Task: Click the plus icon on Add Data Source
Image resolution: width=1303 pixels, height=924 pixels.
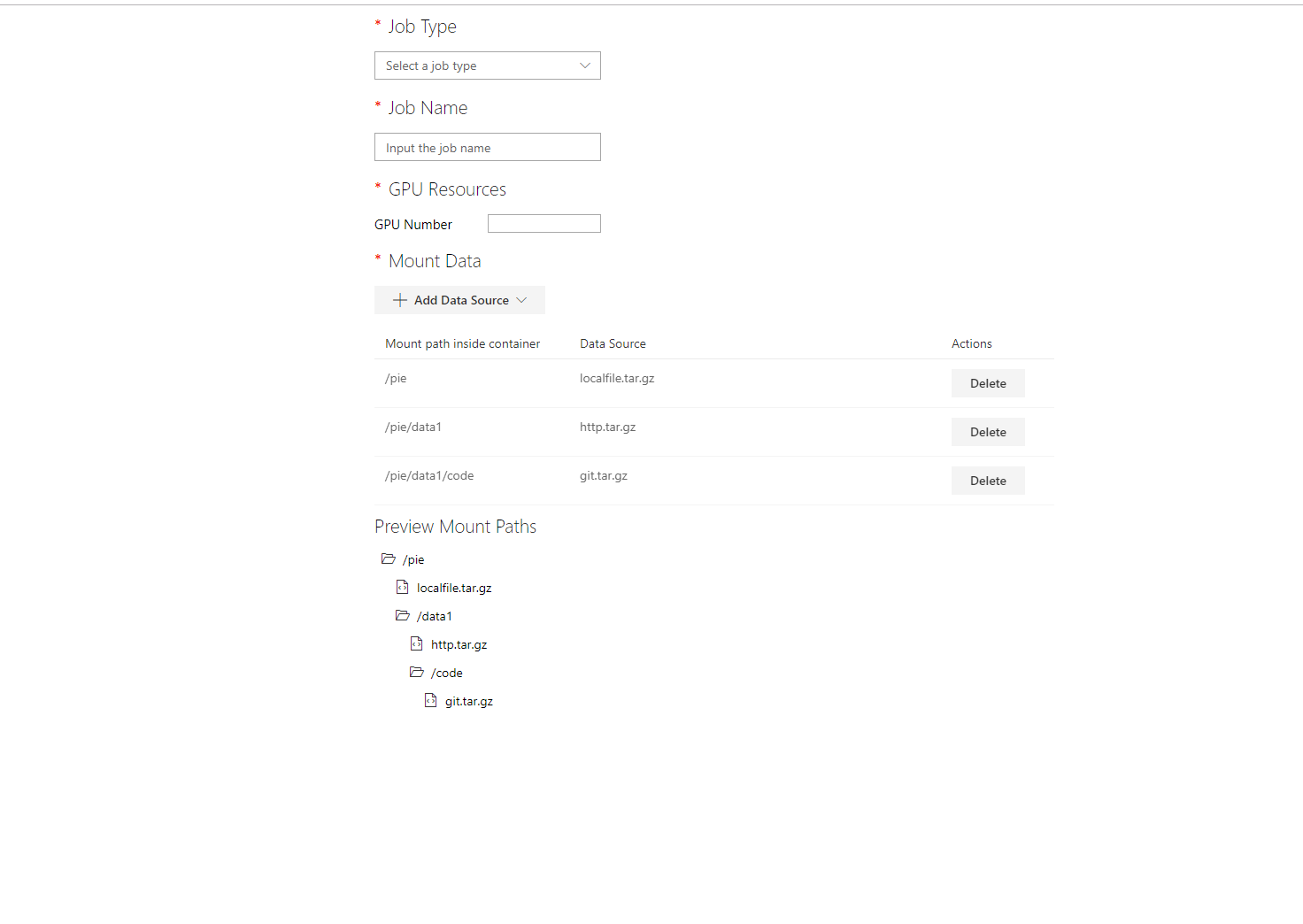Action: pos(398,300)
